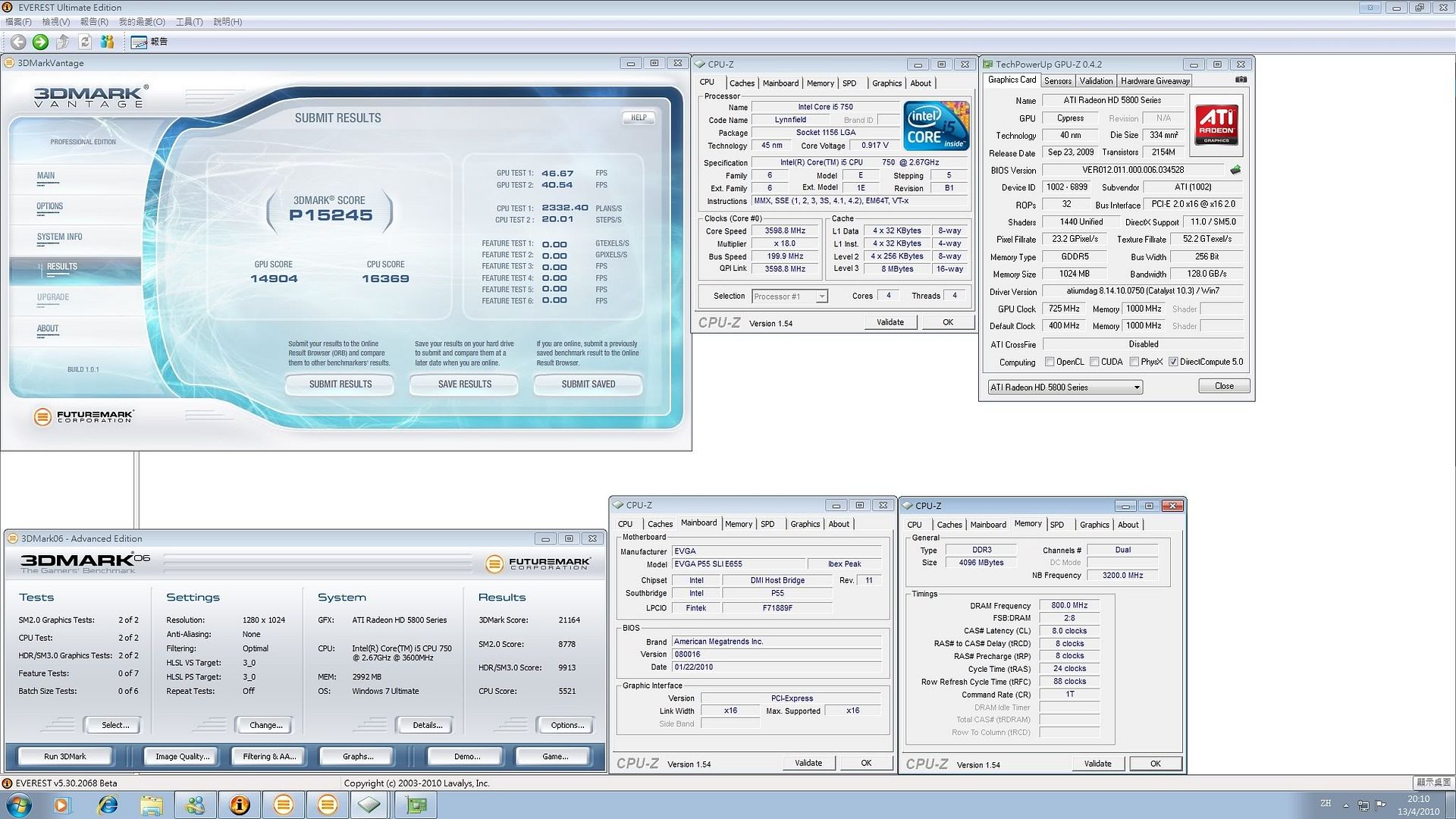1456x819 pixels.
Task: Switch to the Sensors tab in GPU-Z
Action: pyautogui.click(x=1057, y=81)
